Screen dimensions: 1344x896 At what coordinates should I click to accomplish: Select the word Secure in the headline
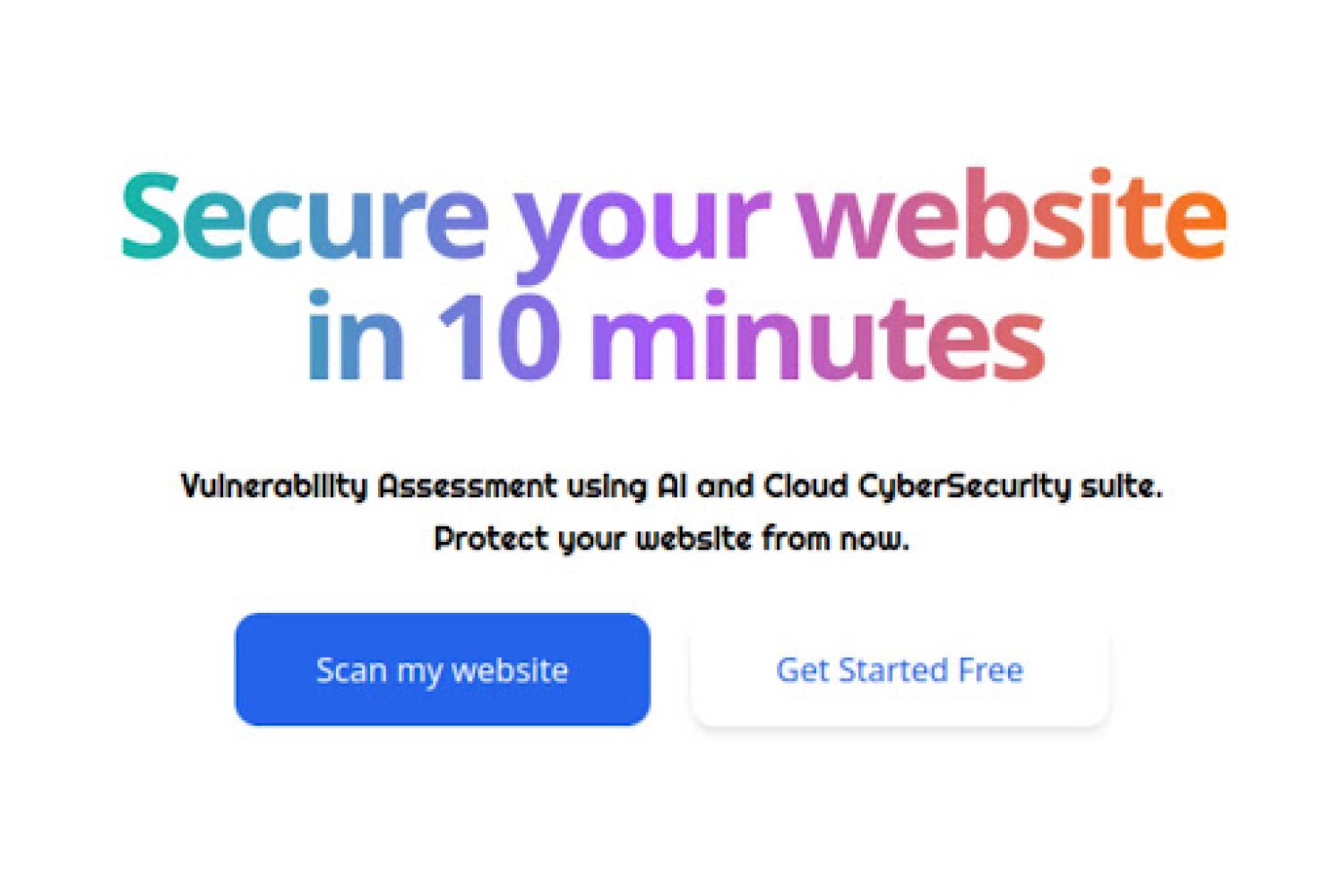[305, 218]
